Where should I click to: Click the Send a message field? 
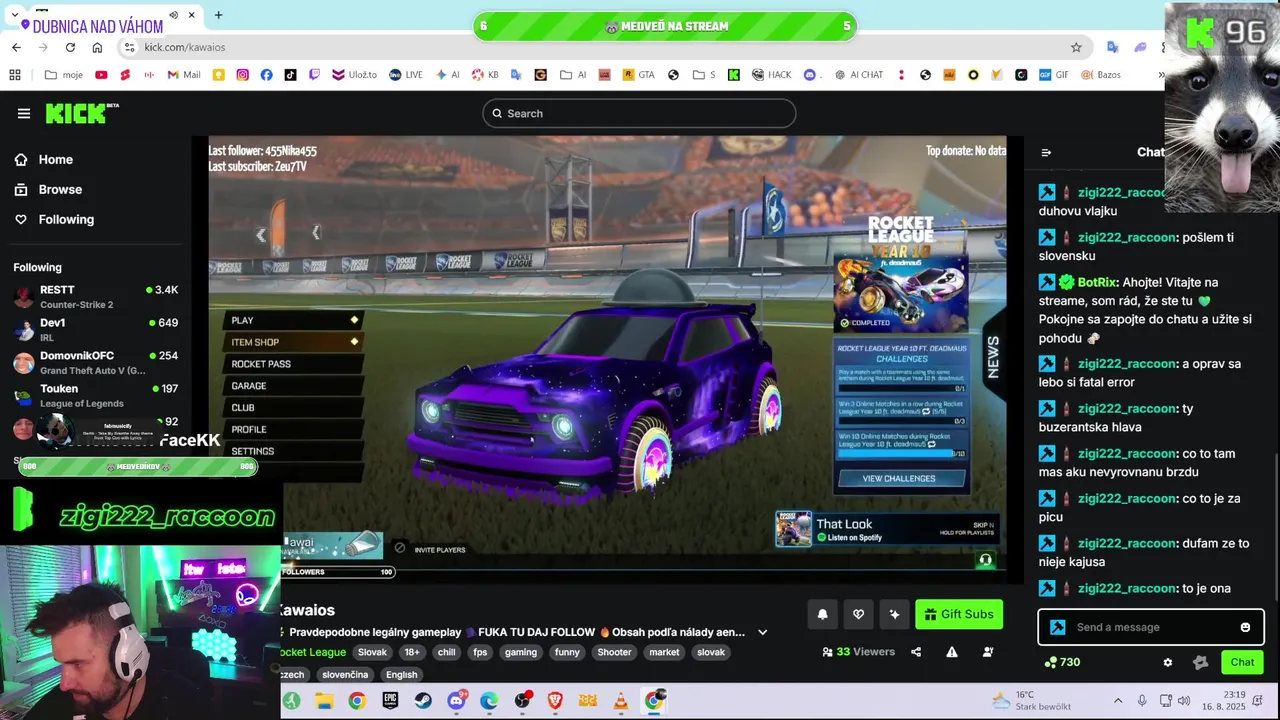point(1150,627)
